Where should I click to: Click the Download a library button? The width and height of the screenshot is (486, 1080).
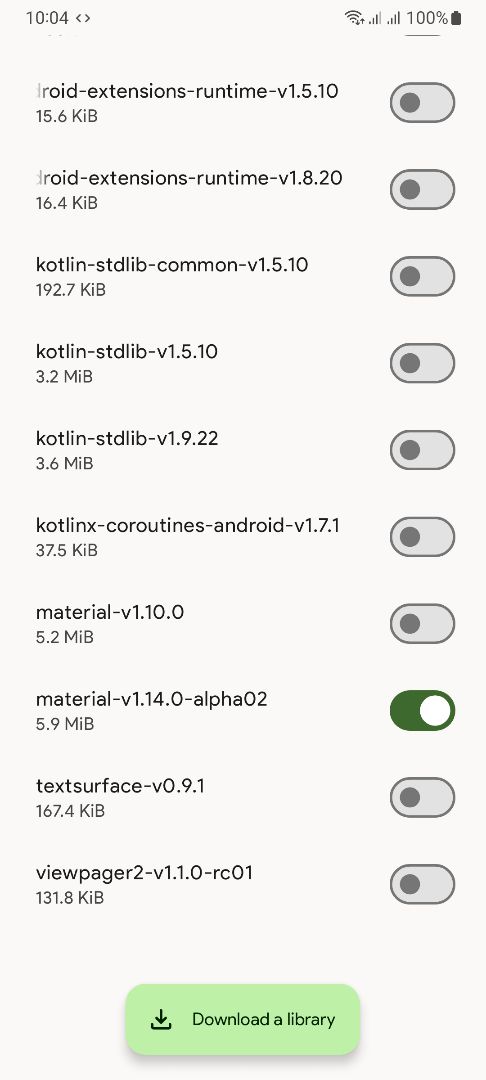coord(242,1019)
